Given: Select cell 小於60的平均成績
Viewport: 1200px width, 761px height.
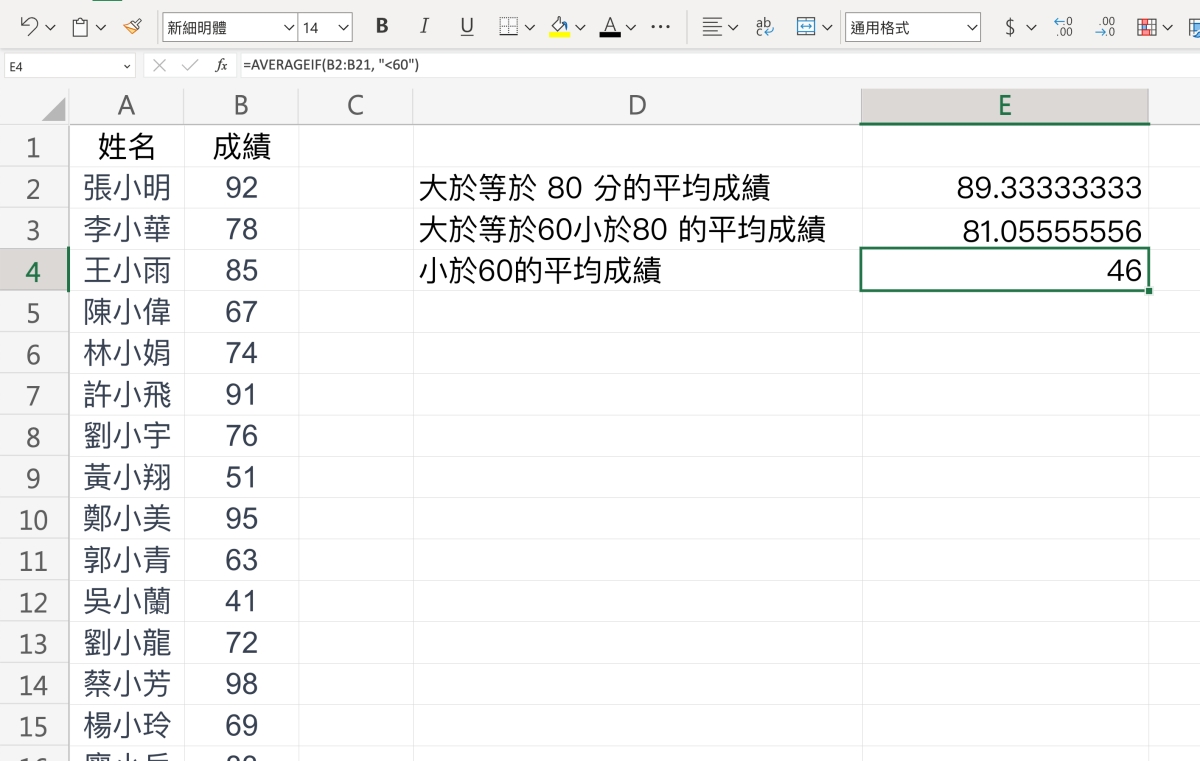Looking at the screenshot, I should coord(637,271).
